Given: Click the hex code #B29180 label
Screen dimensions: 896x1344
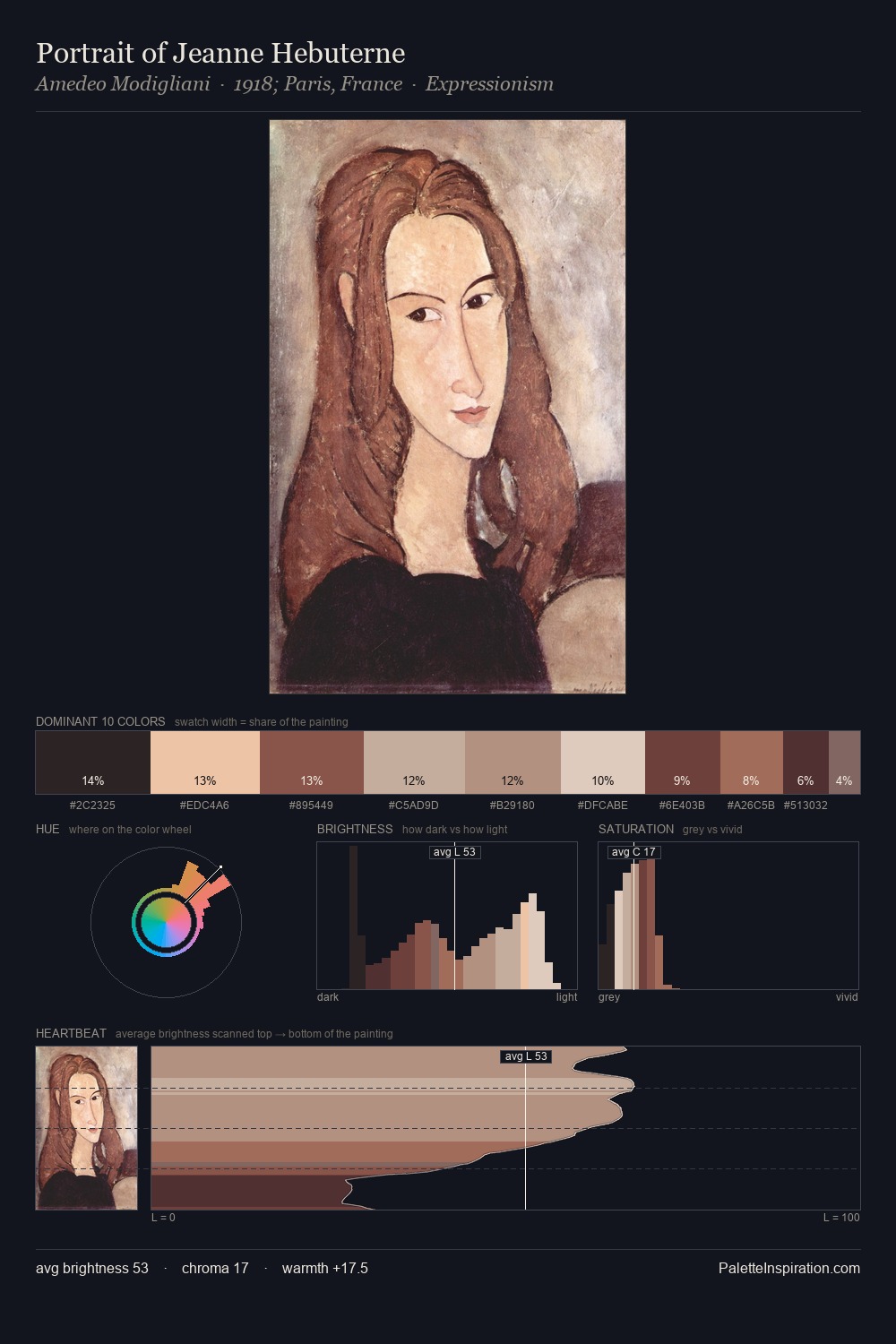Looking at the screenshot, I should point(513,805).
